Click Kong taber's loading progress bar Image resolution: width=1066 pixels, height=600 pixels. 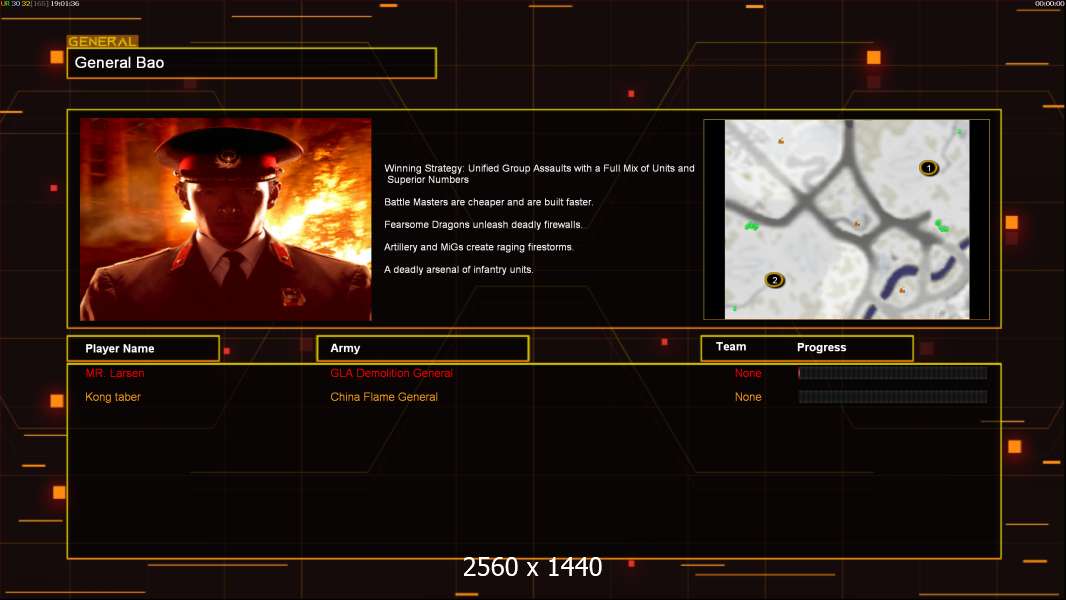click(x=893, y=397)
